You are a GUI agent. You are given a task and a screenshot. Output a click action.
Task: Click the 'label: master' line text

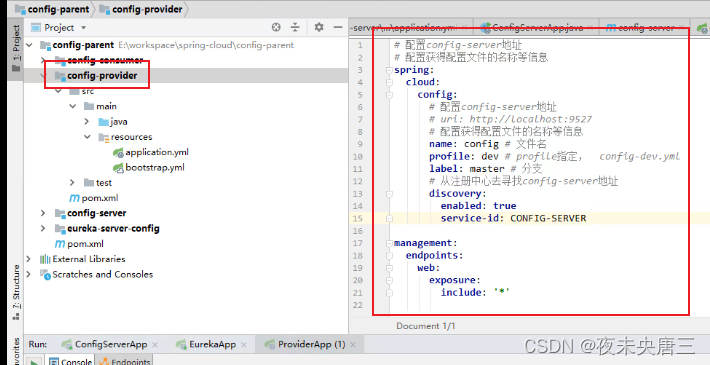coord(466,168)
